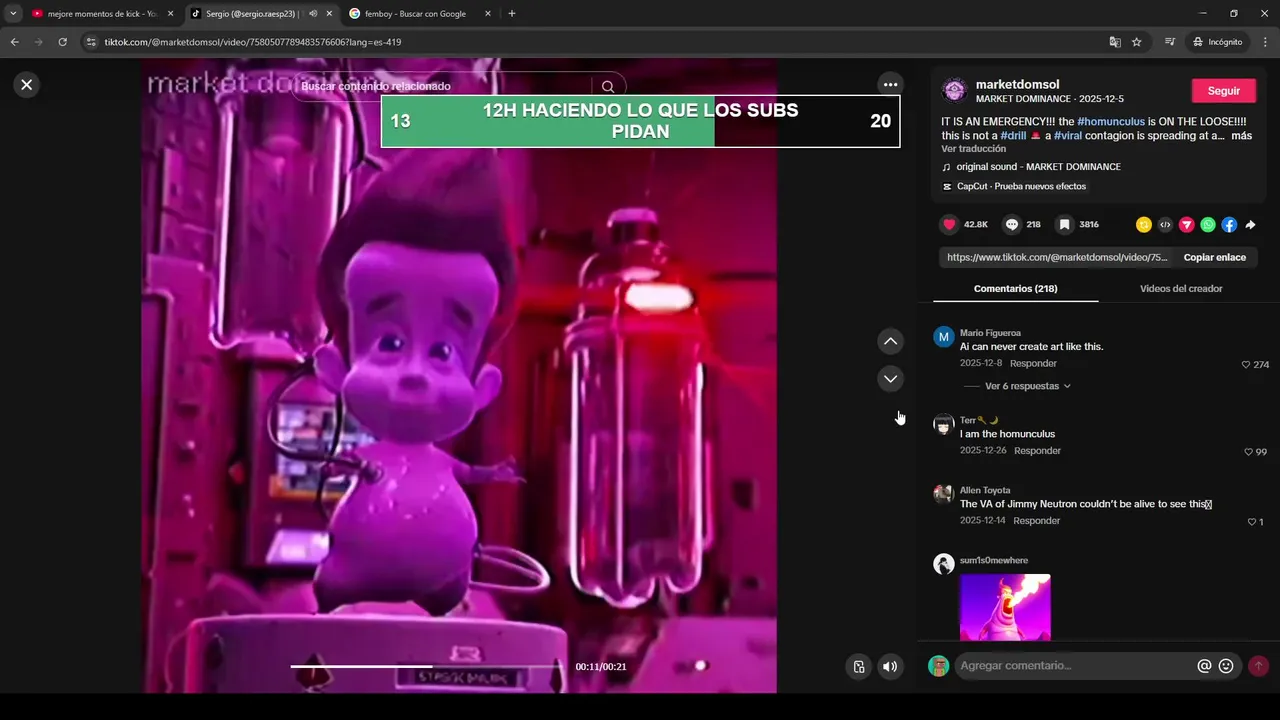Open the emoji picker in comment box

[1226, 666]
